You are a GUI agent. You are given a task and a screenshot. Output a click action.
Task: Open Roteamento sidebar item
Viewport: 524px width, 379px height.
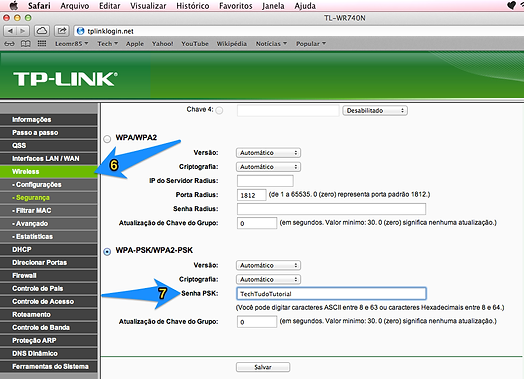tap(49, 314)
